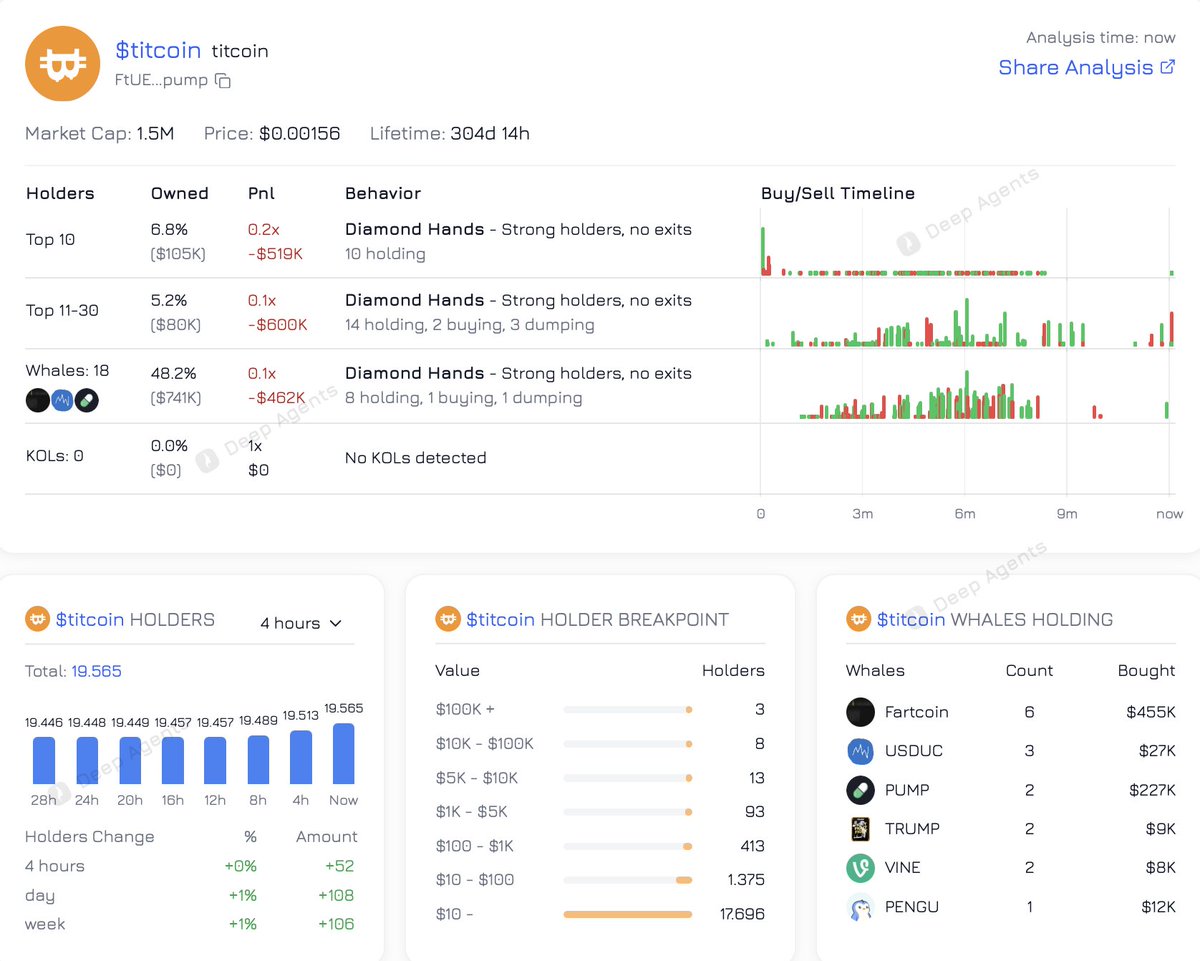Click the 4 hours holders change +52
The width and height of the screenshot is (1200, 961).
click(x=339, y=866)
